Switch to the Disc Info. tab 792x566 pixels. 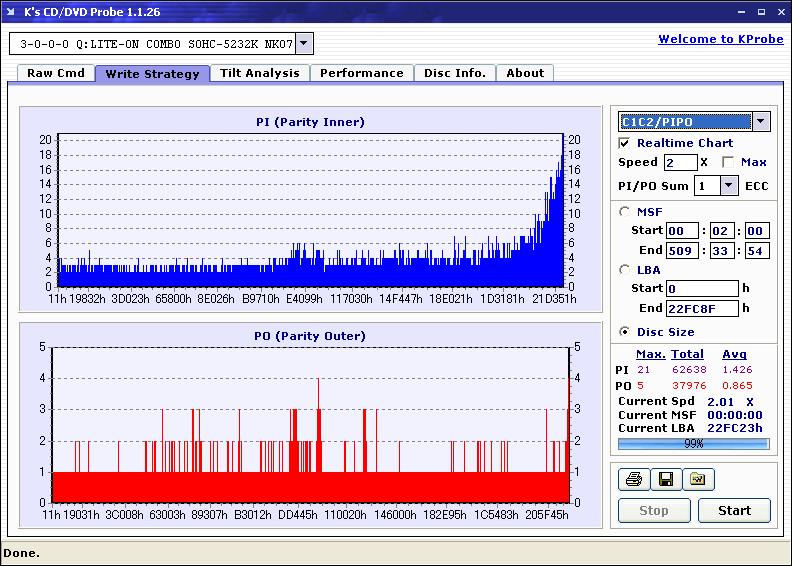tap(455, 73)
